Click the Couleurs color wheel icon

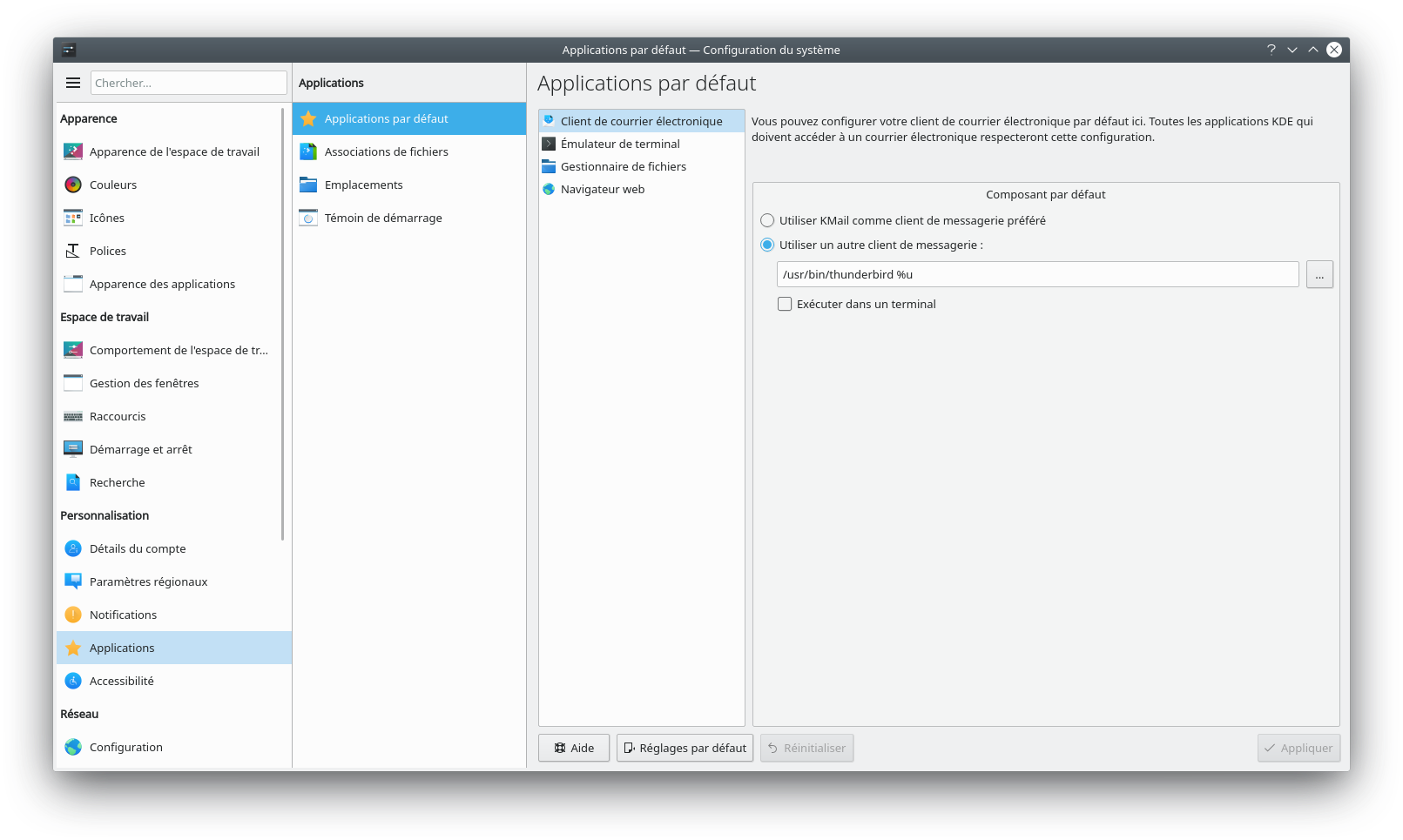tap(73, 185)
